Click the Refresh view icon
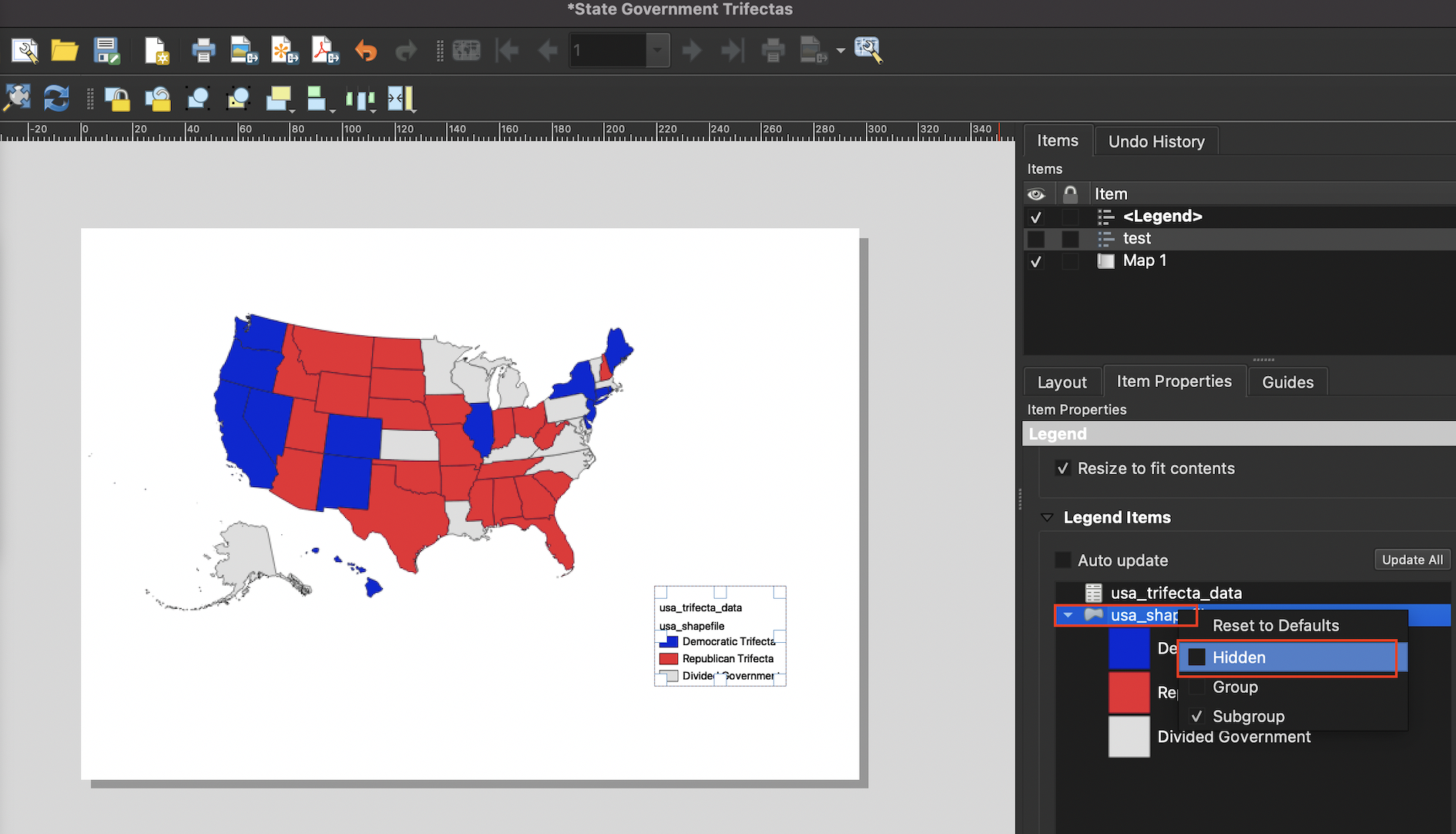 pos(56,99)
